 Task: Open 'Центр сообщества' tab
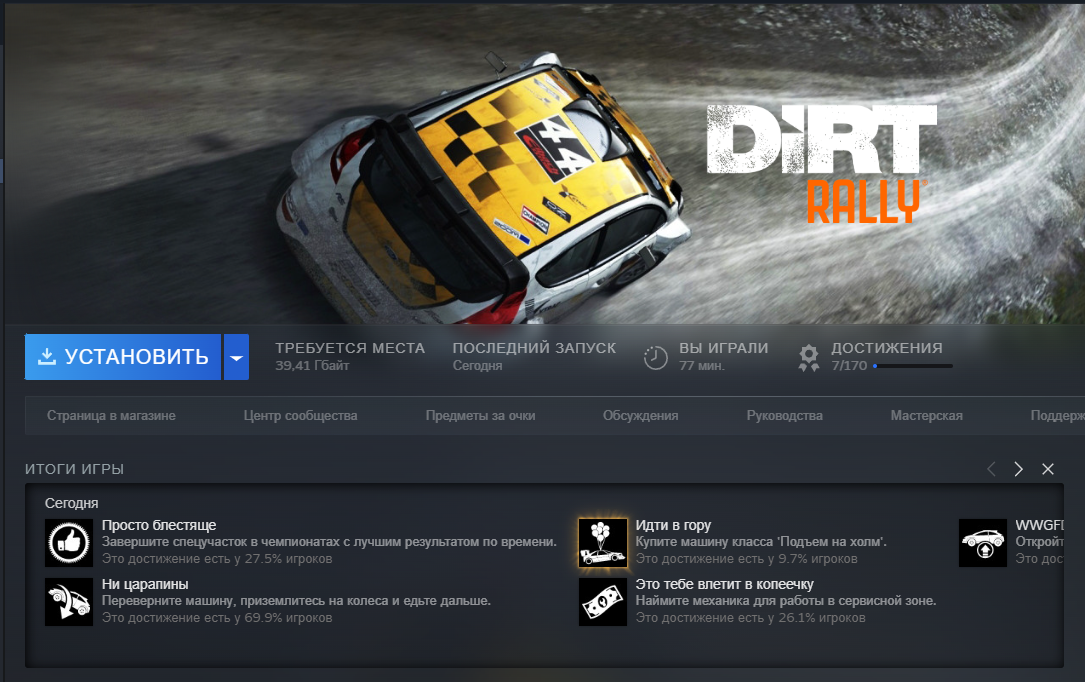(300, 416)
